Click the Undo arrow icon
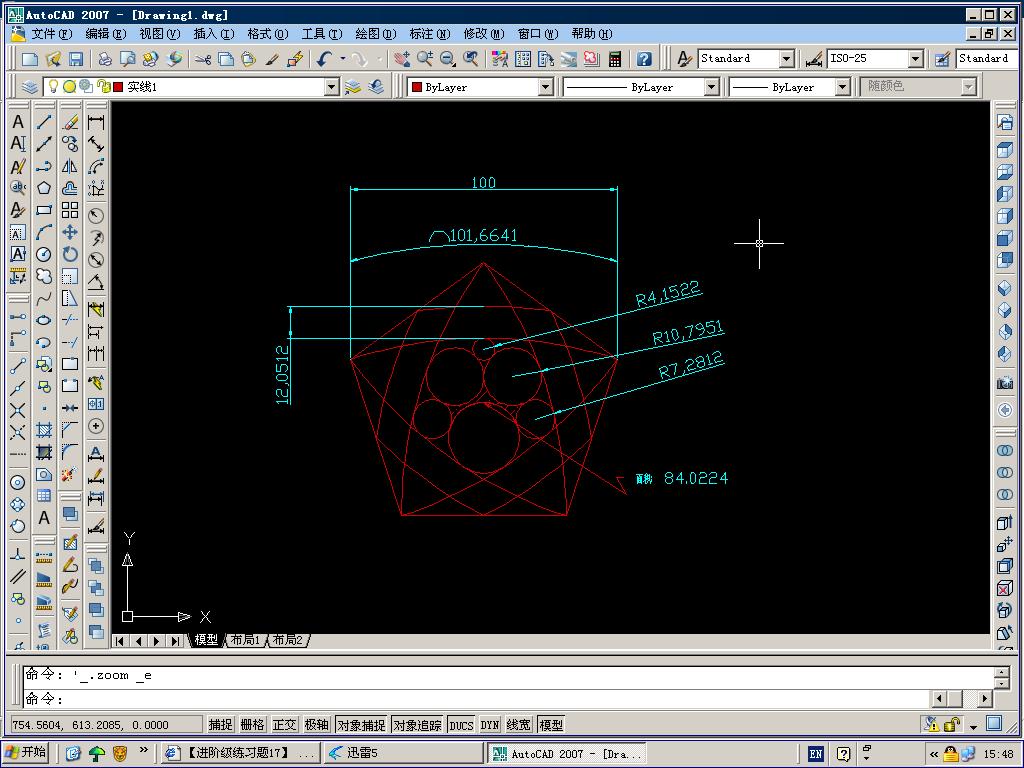 [325, 59]
